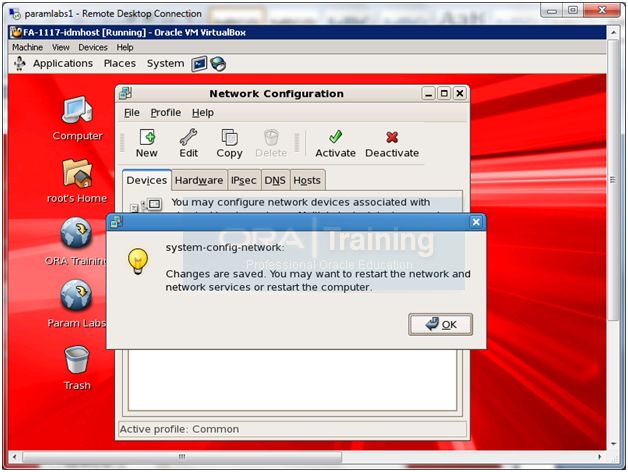The image size is (628, 472).
Task: Click the Edit wrench toolbar icon
Action: coord(188,137)
